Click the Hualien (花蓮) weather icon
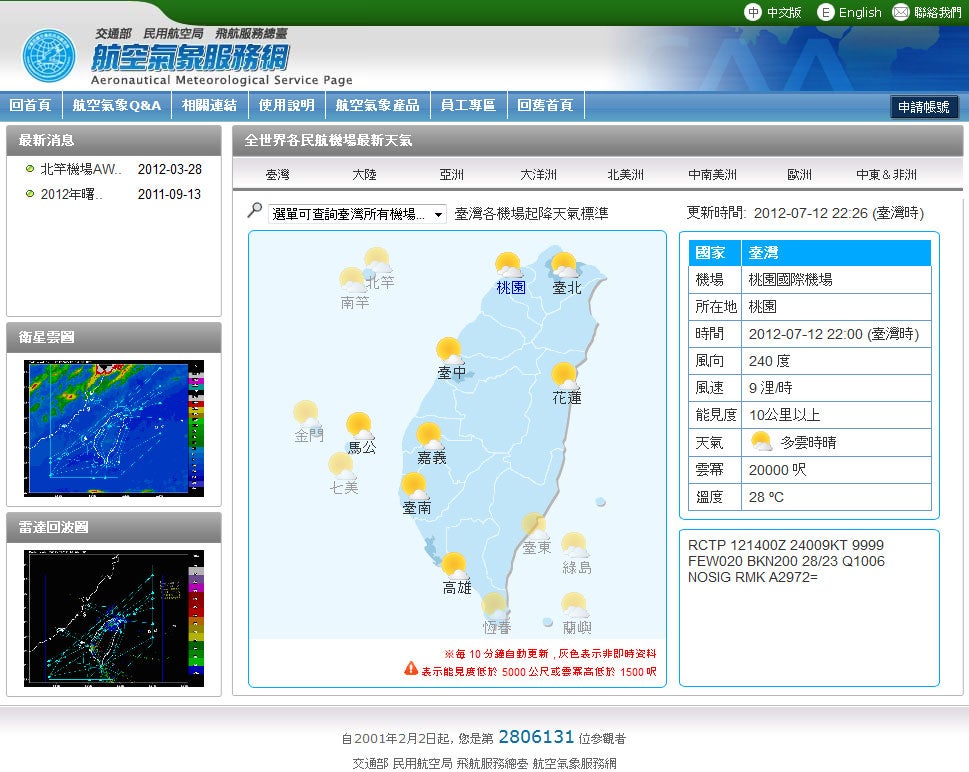Viewport: 969px width, 772px height. click(566, 376)
